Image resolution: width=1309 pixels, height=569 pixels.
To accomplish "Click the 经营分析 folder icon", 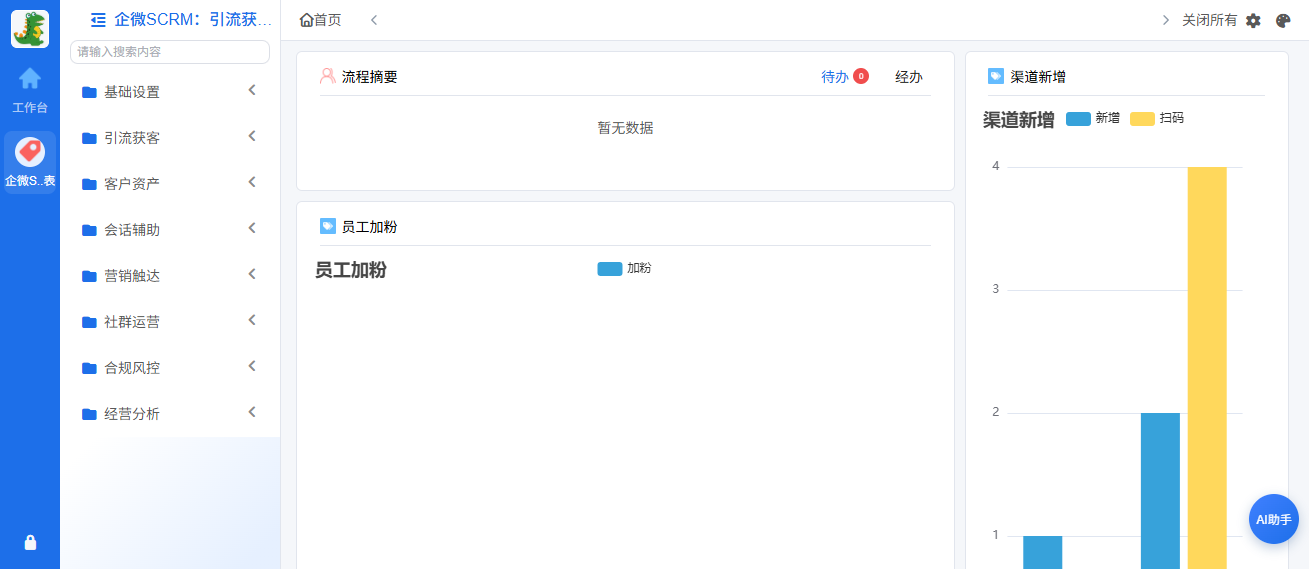I will click(x=89, y=414).
